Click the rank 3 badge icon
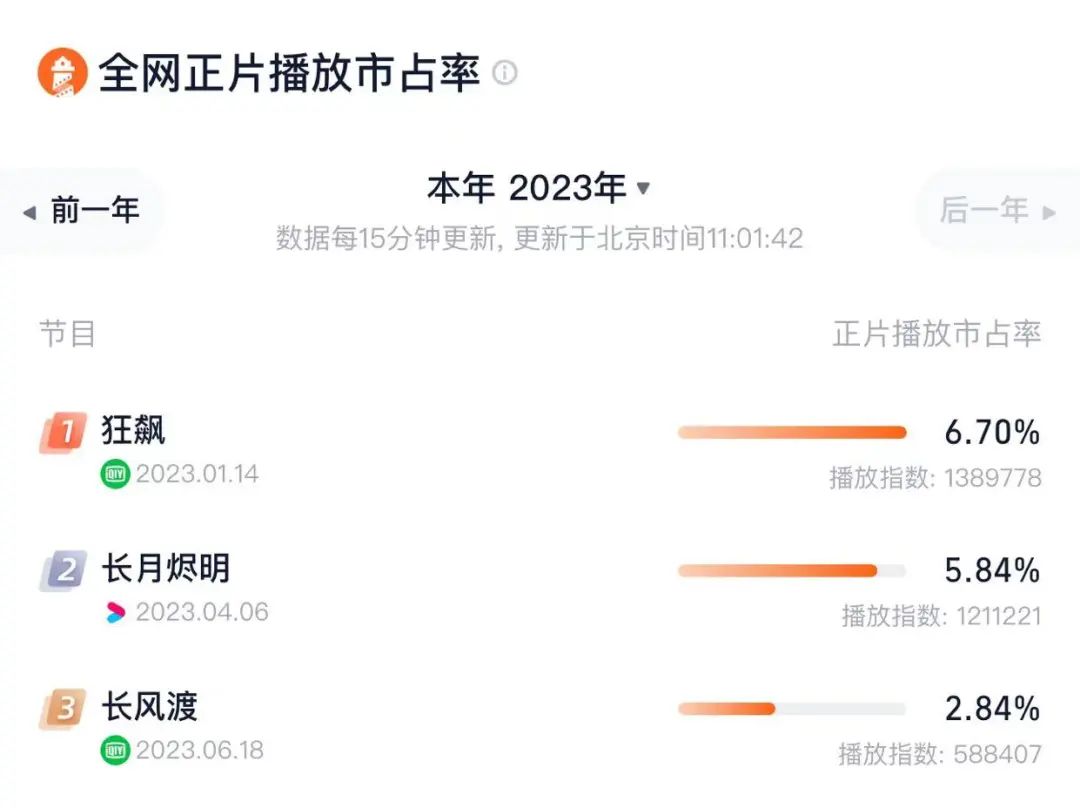Image resolution: width=1080 pixels, height=808 pixels. [x=64, y=710]
